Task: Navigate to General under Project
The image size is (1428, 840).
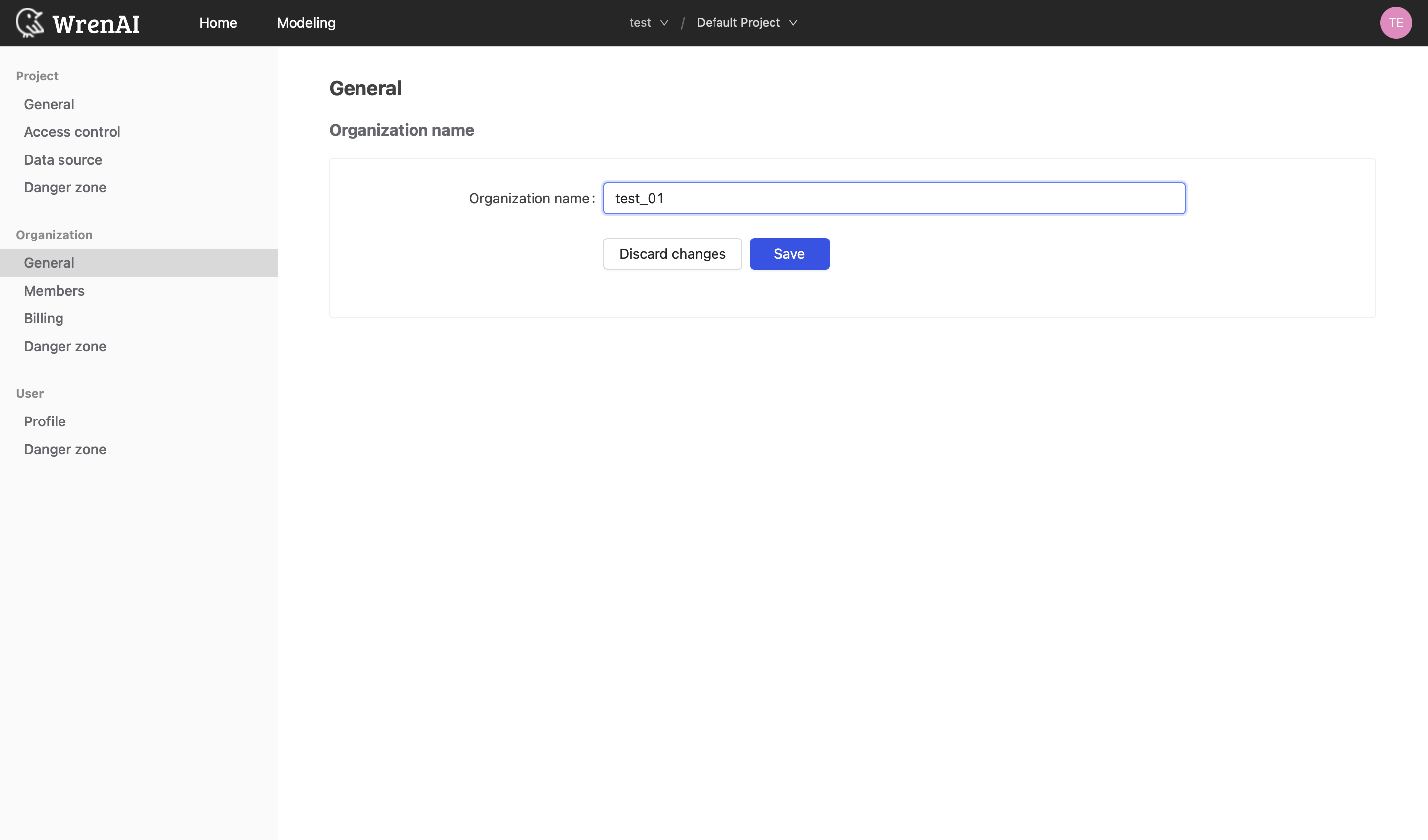Action: click(x=49, y=104)
